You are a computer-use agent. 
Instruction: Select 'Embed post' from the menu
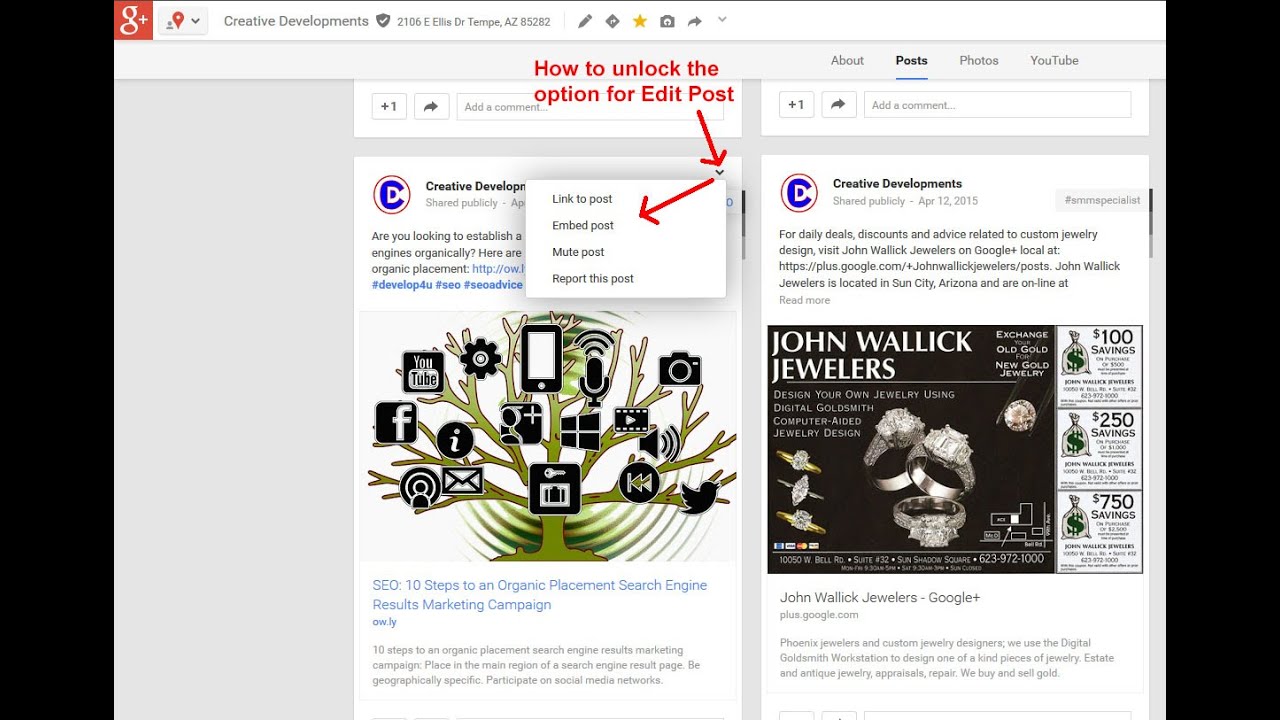point(583,226)
